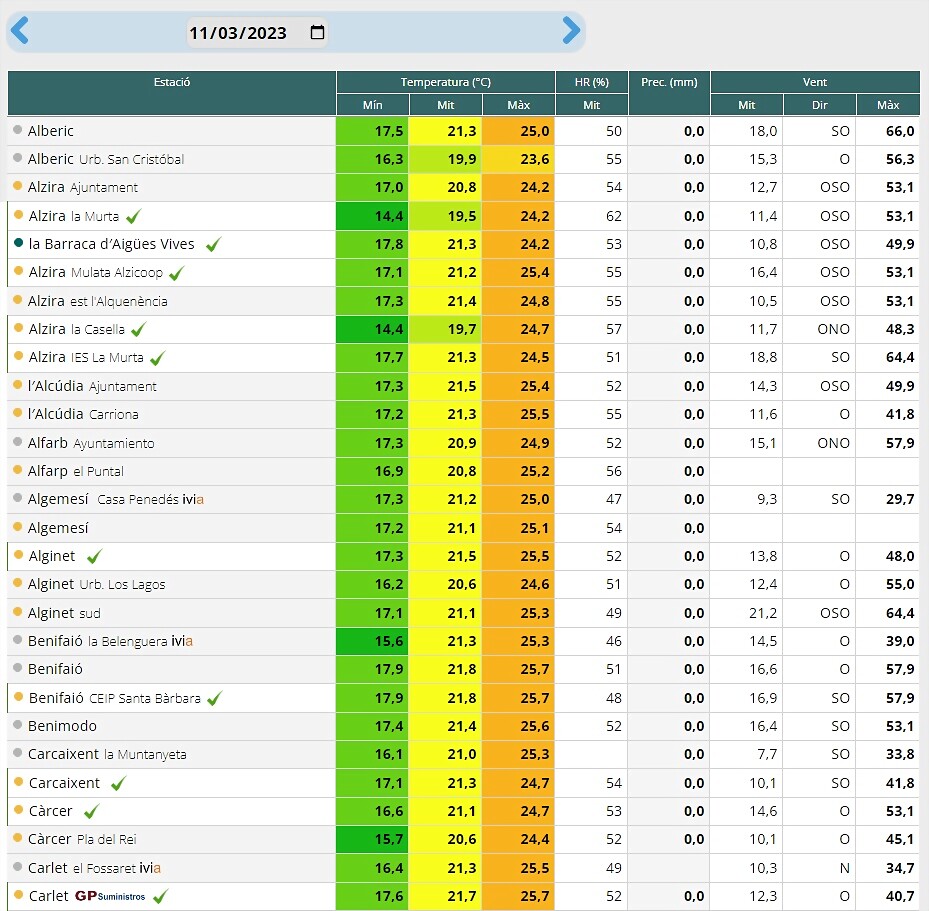Viewport: 929px width, 911px height.
Task: Click Càrcer Pla del Rei min cell 15,7
Action: [x=373, y=839]
